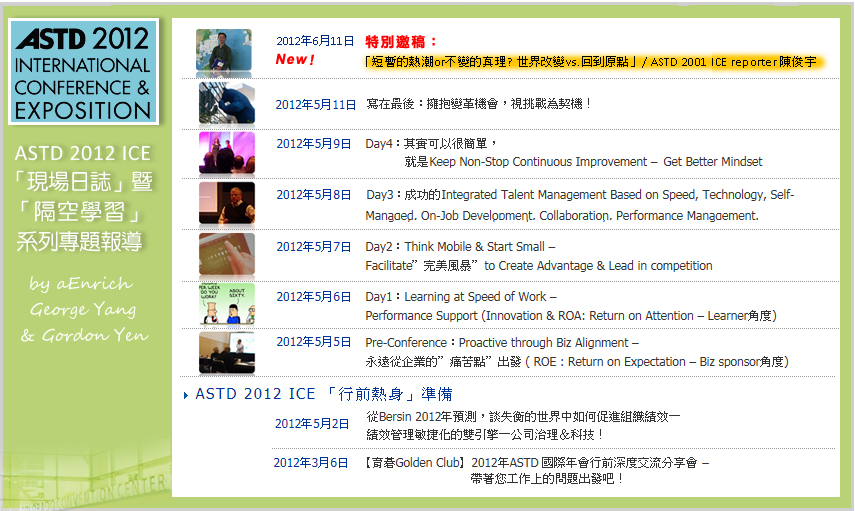Screen dimensions: 855x511
Task: Open Day1 Learning at Speed of Work
Action: click(461, 297)
